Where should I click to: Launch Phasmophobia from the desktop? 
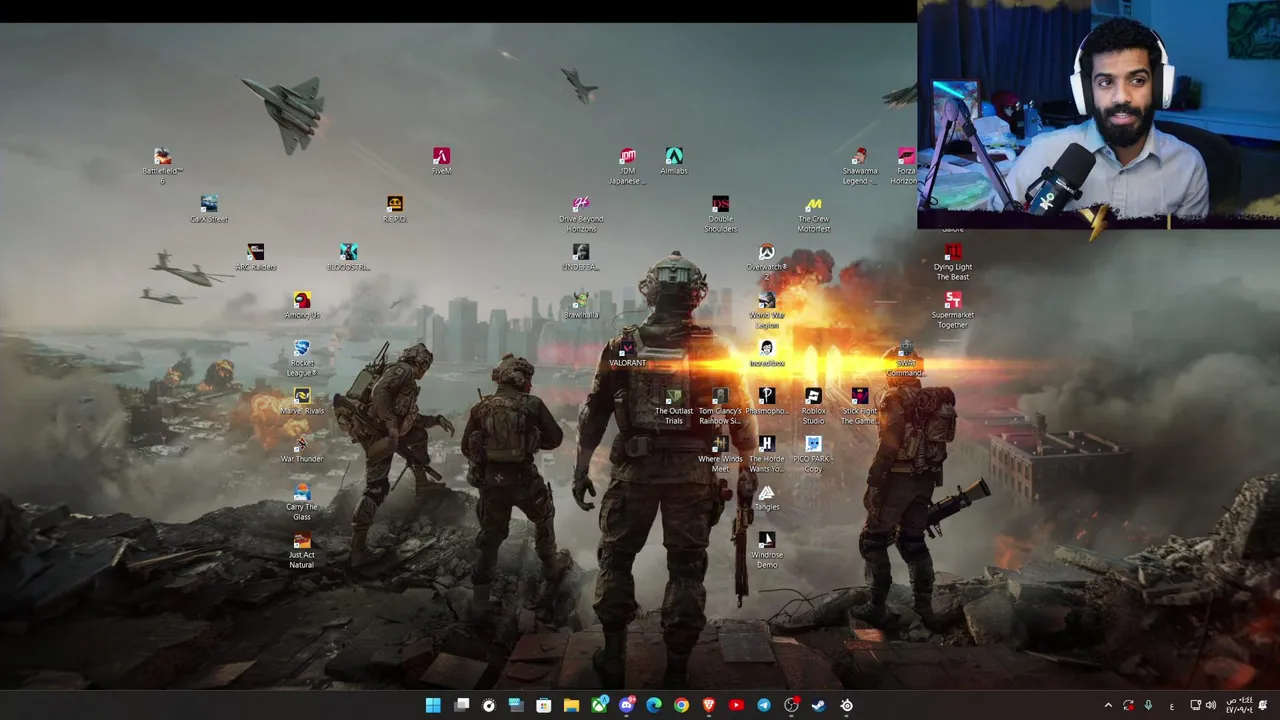coord(767,401)
